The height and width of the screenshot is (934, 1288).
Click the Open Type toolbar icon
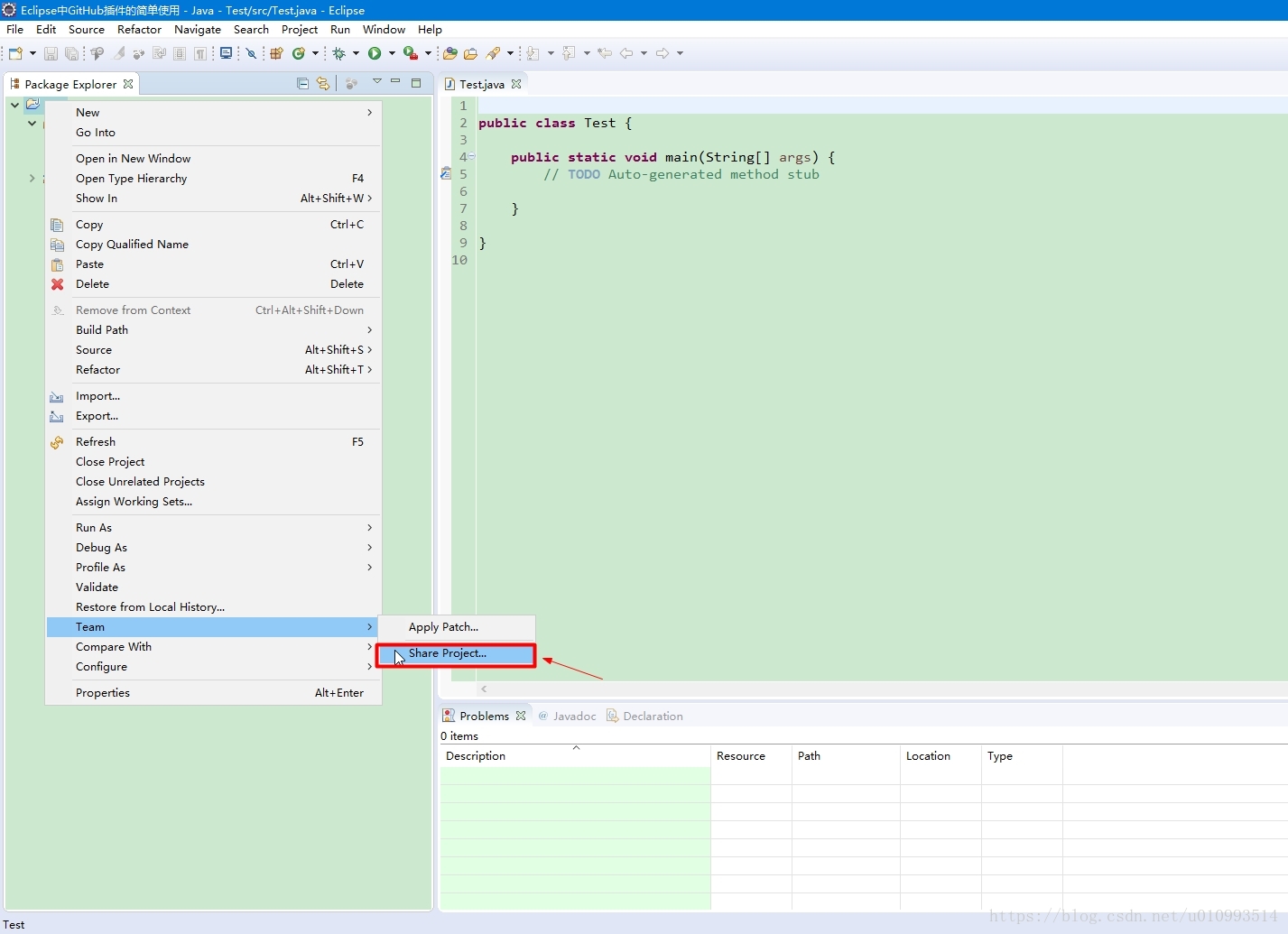[449, 53]
